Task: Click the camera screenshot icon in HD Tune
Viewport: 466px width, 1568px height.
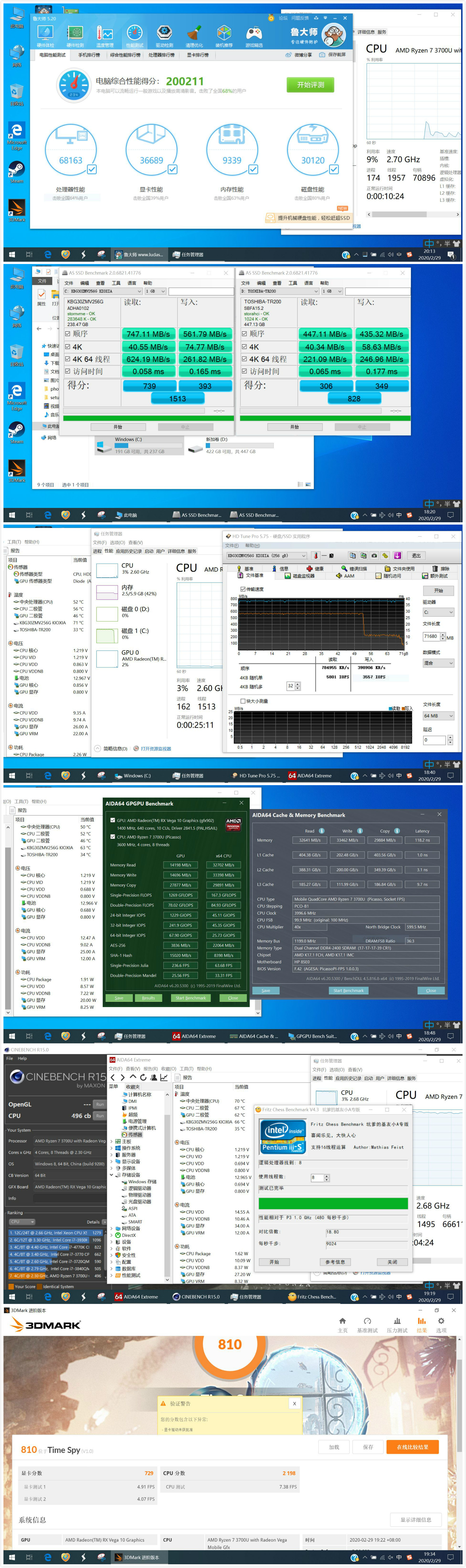Action: point(374,556)
